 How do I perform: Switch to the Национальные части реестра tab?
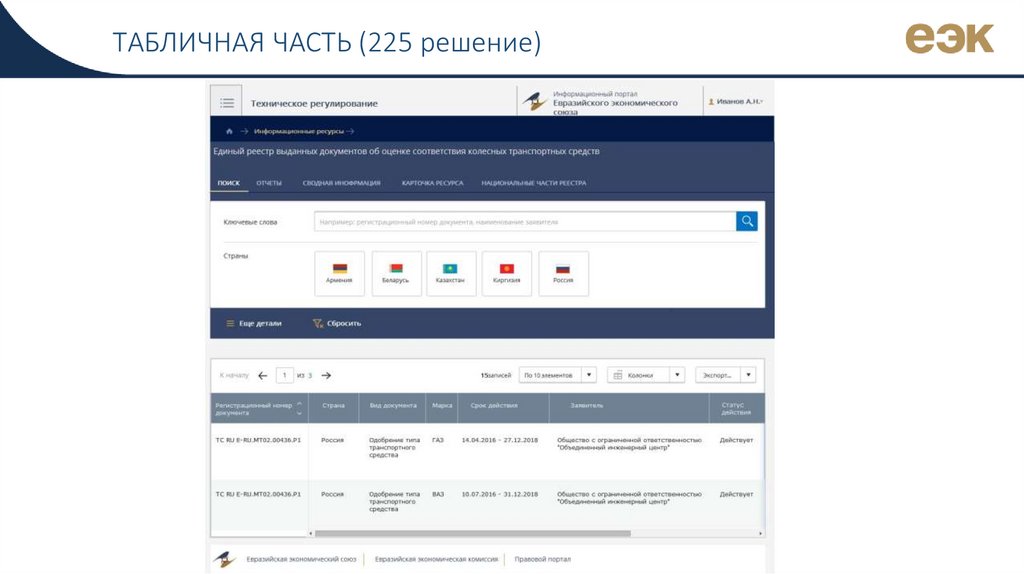(x=533, y=183)
